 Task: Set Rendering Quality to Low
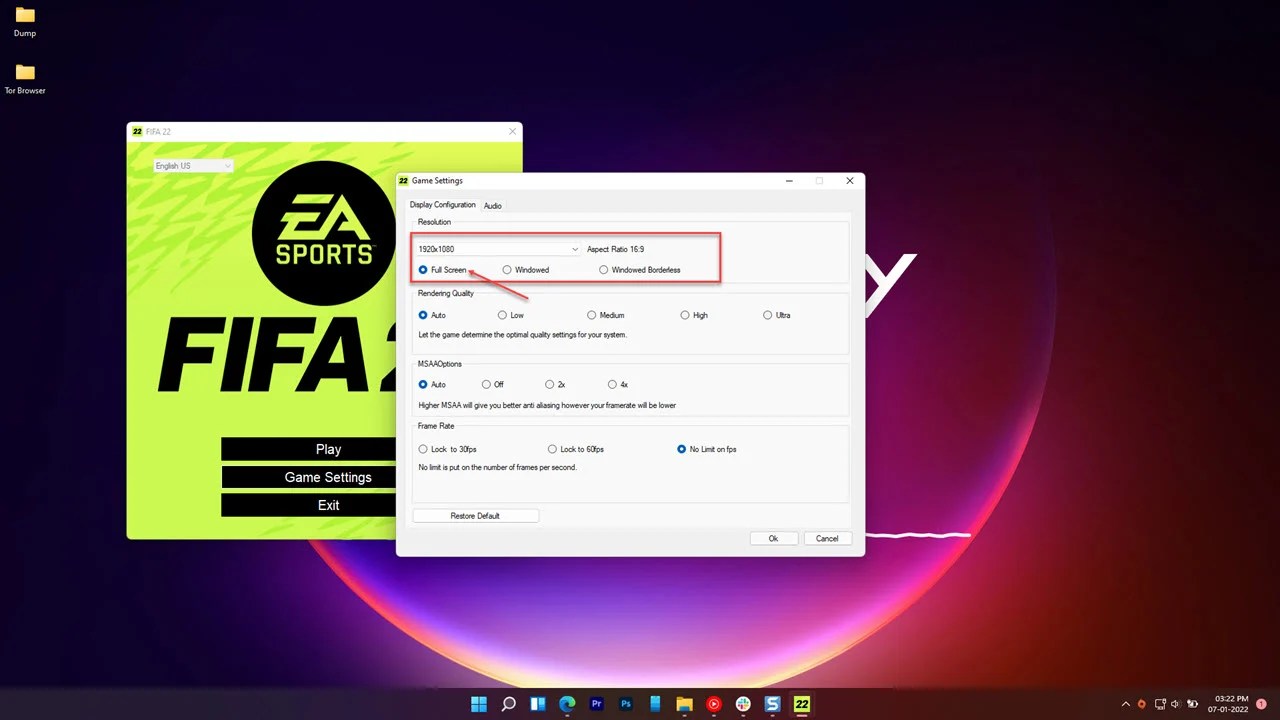511,315
